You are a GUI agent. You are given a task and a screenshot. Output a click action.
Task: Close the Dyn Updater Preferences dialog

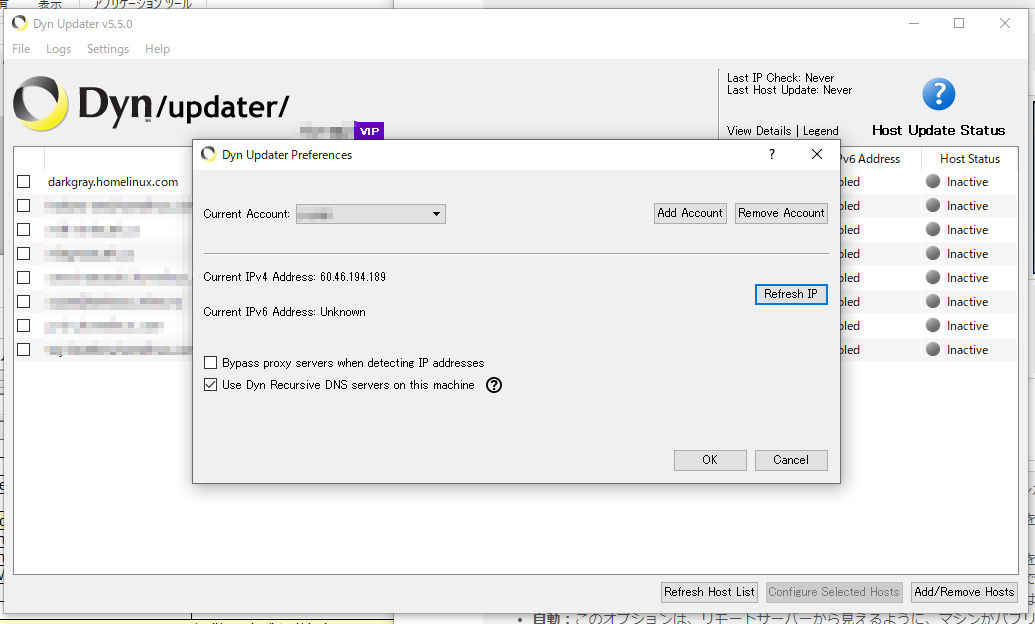(x=817, y=154)
